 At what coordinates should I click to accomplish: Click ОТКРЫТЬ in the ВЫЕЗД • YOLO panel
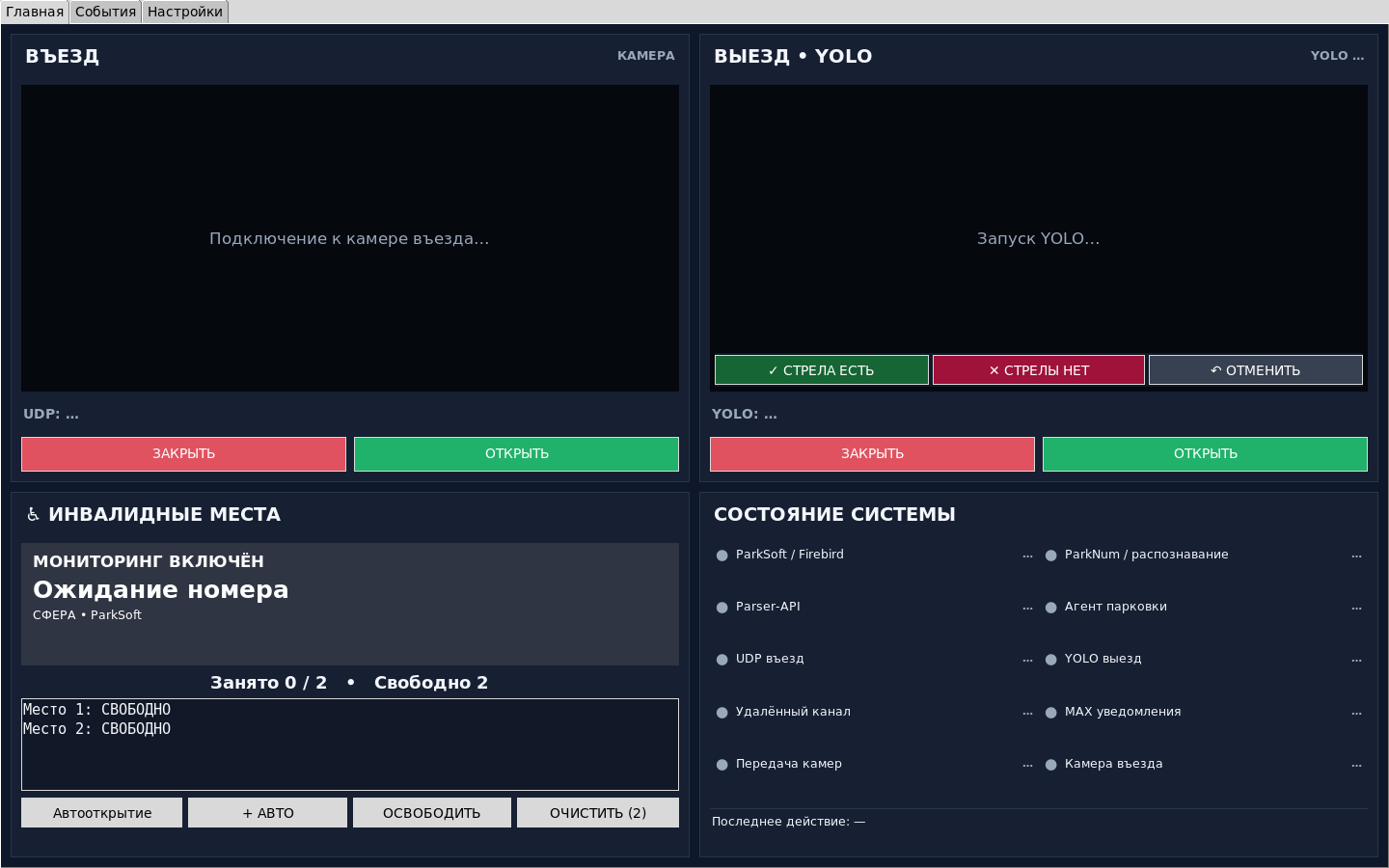tap(1205, 454)
